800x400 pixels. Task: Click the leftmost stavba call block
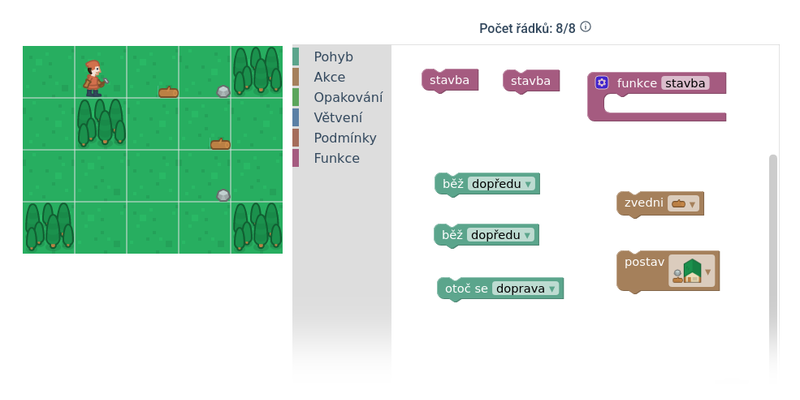pos(449,81)
